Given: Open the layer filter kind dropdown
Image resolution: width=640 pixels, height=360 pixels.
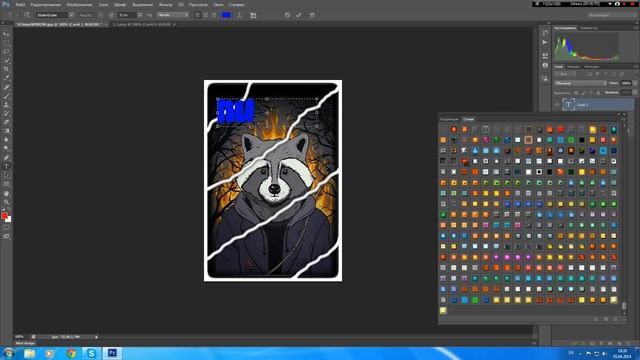Looking at the screenshot, I should [x=566, y=74].
